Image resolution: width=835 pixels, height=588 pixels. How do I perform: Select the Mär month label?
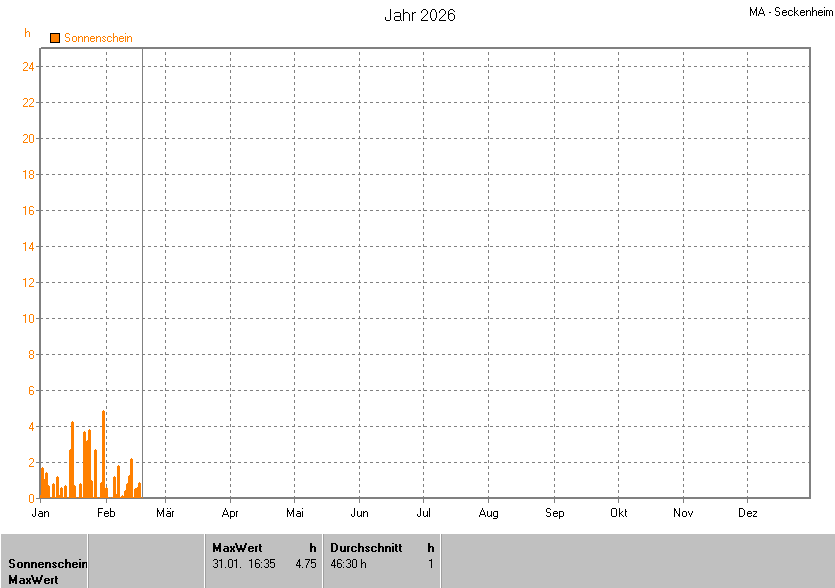(x=165, y=513)
